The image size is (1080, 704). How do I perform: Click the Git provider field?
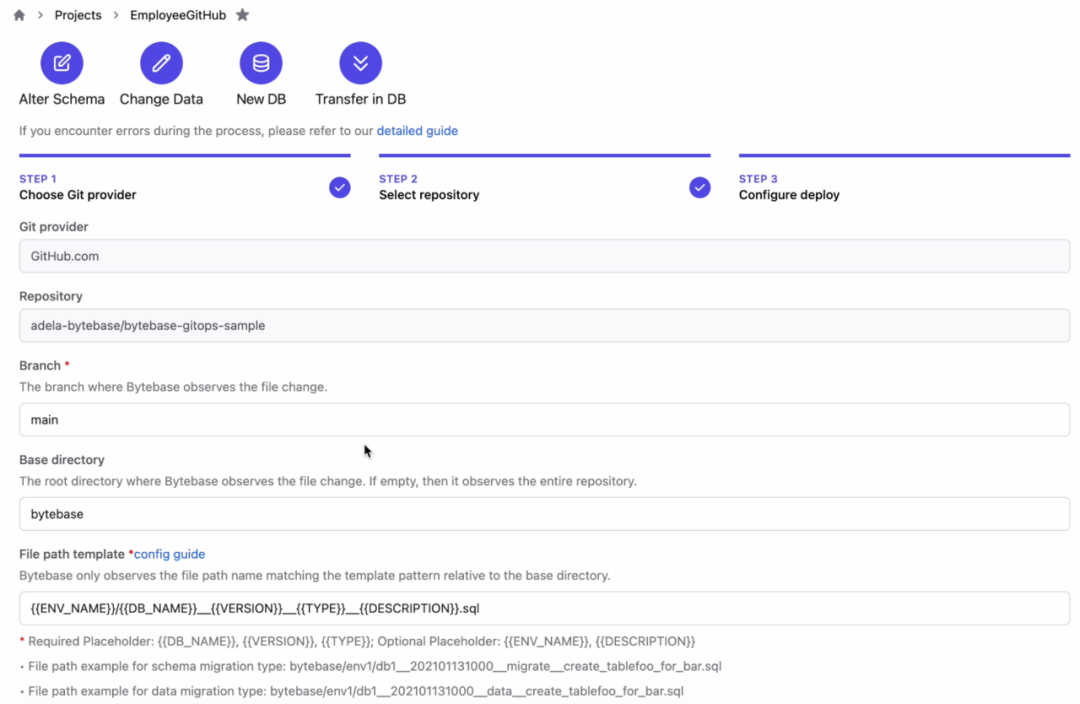pyautogui.click(x=544, y=256)
